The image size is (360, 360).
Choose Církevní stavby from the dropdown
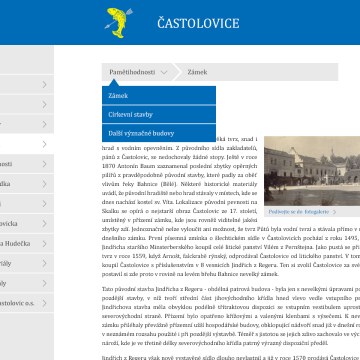click(x=159, y=115)
